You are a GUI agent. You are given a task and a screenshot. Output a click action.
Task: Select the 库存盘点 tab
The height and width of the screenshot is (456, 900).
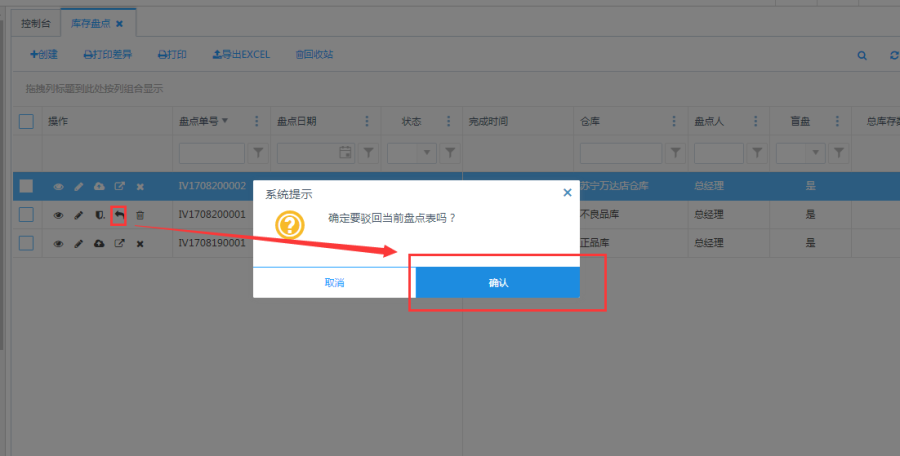91,22
